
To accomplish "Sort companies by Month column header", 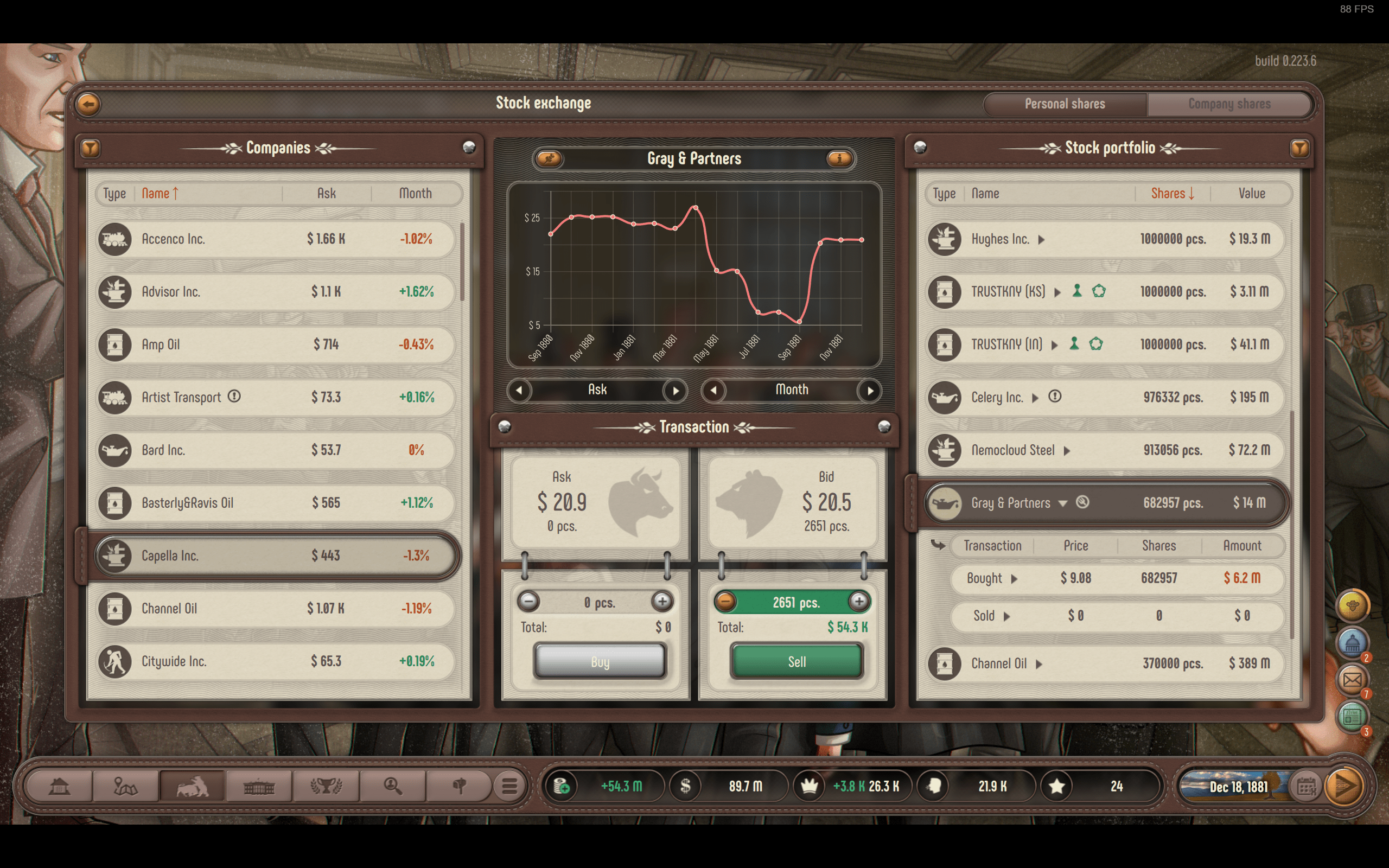I will tap(415, 194).
